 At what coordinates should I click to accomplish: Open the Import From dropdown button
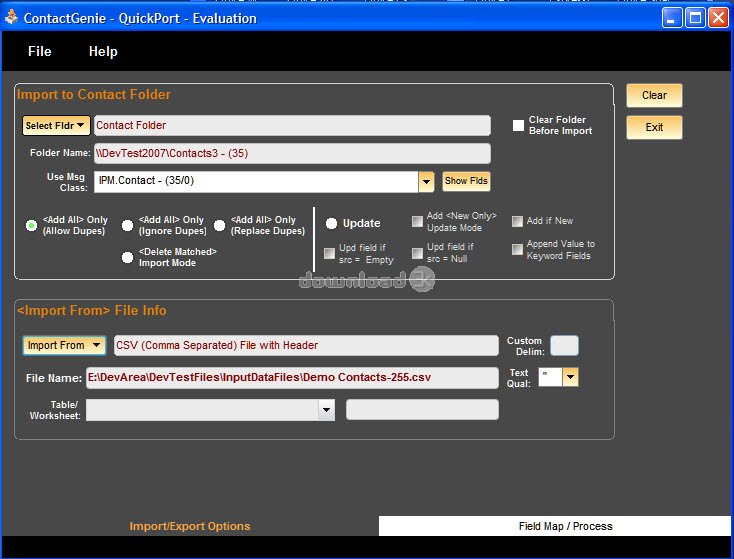64,346
